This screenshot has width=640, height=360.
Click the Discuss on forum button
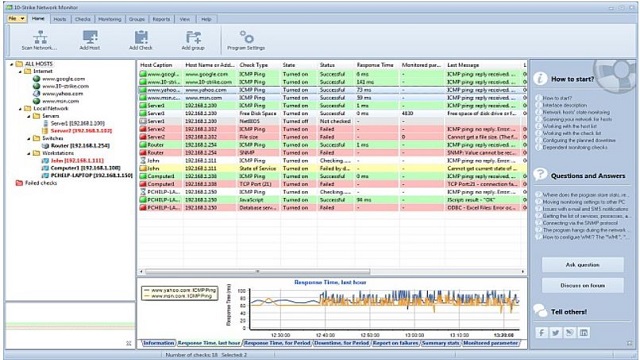pyautogui.click(x=582, y=286)
